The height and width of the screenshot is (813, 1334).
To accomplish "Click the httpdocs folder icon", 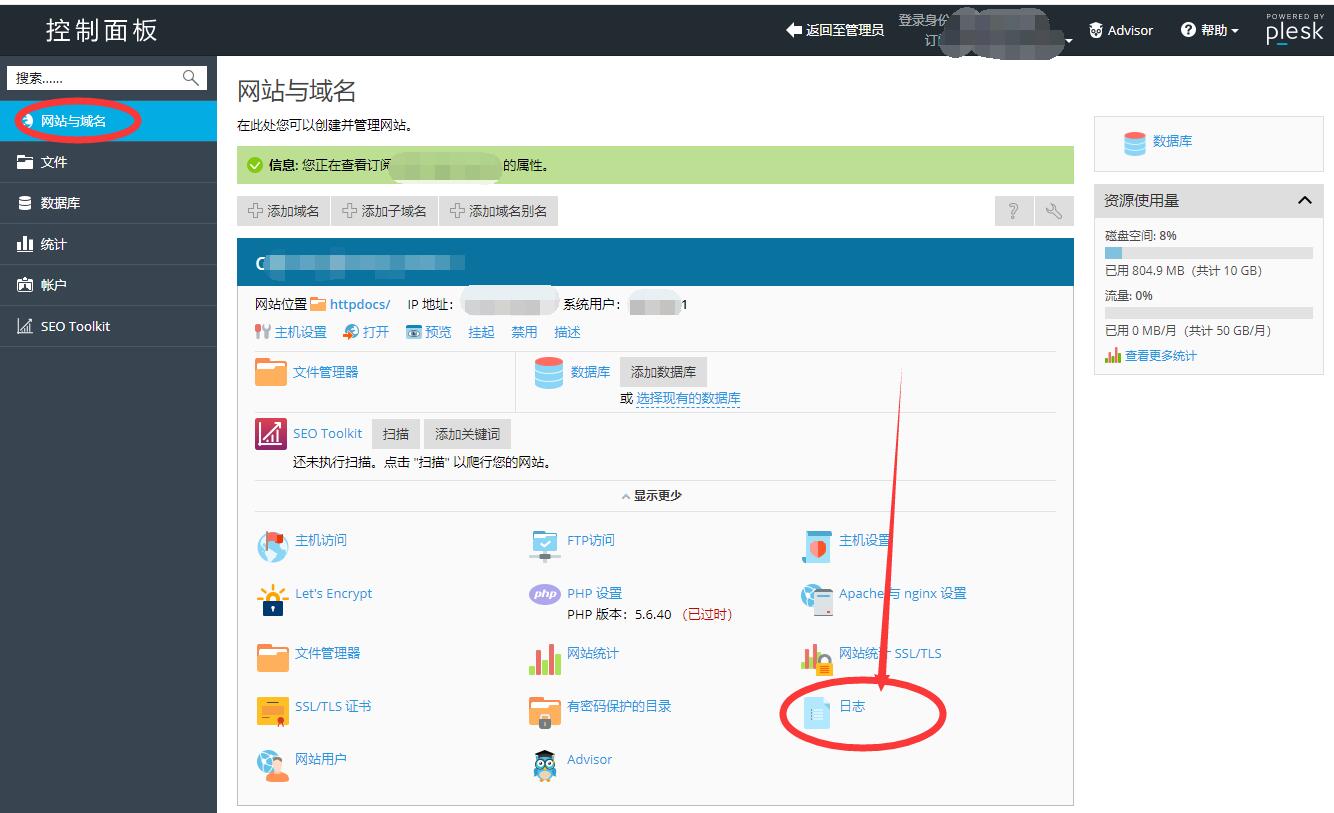I will [x=318, y=304].
